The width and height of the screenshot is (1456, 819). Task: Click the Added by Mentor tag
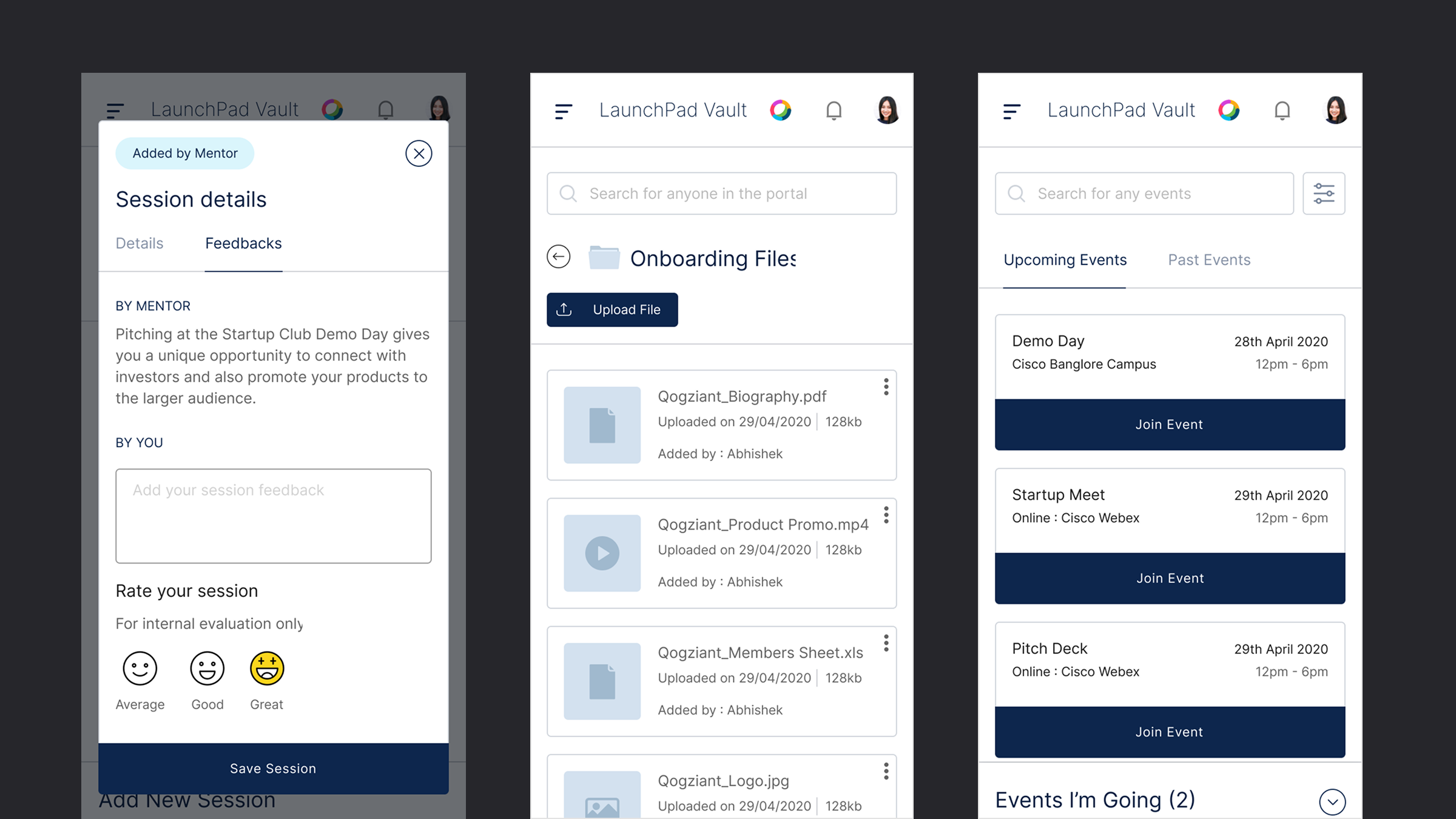point(185,153)
